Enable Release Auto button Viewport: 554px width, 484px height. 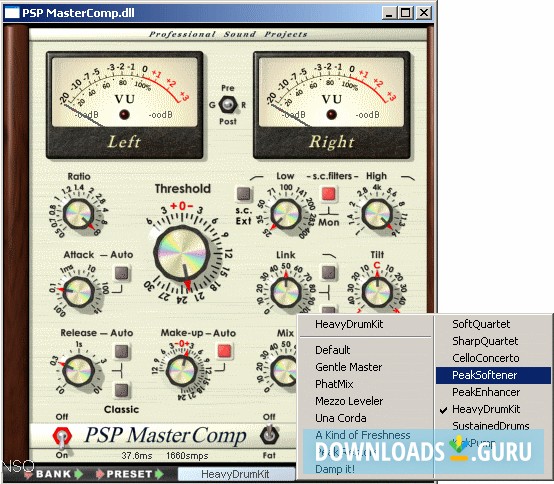click(122, 351)
